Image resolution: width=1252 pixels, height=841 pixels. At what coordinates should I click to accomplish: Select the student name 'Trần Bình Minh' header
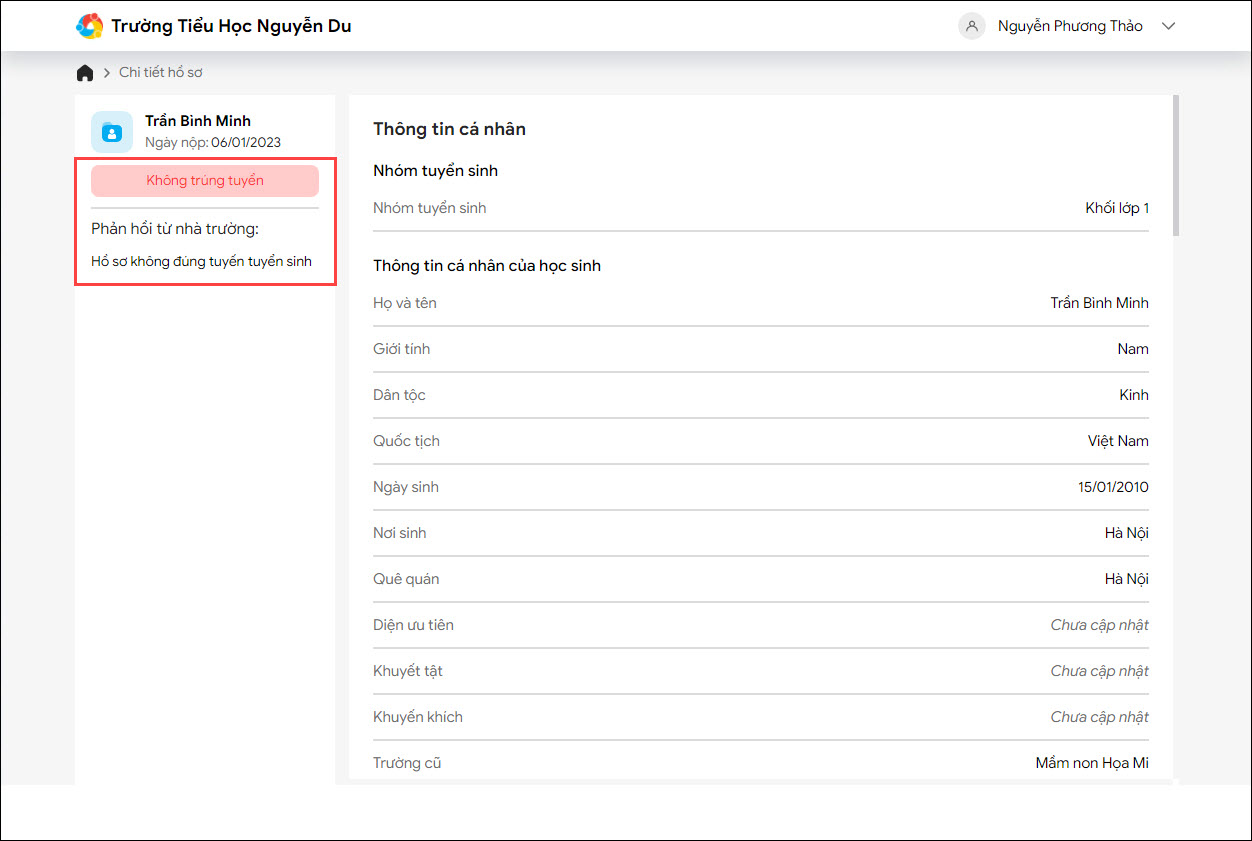click(x=198, y=121)
